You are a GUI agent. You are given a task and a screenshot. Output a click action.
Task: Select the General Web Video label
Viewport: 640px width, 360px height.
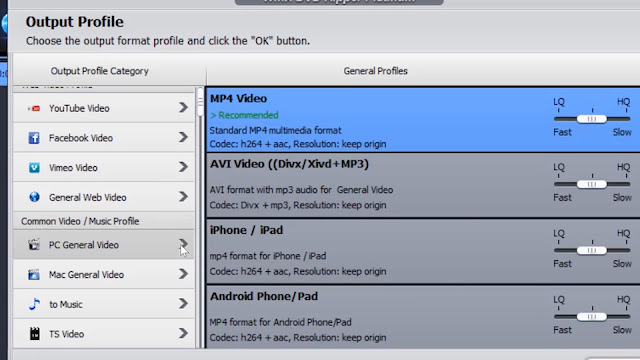(x=88, y=198)
